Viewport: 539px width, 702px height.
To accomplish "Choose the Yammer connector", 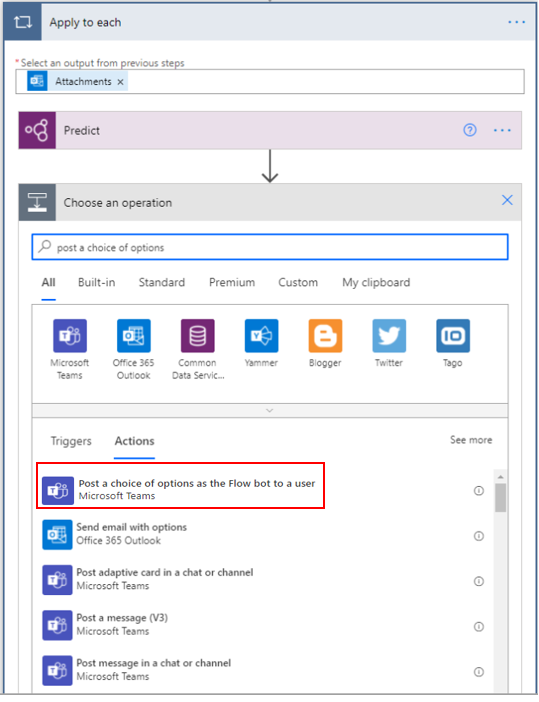I will tap(261, 343).
